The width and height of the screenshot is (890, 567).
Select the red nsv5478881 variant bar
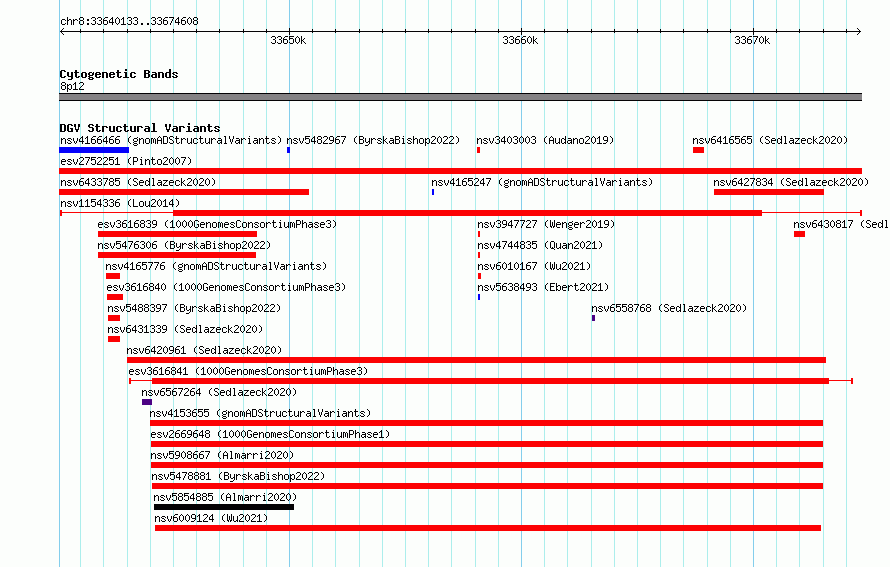pyautogui.click(x=488, y=486)
